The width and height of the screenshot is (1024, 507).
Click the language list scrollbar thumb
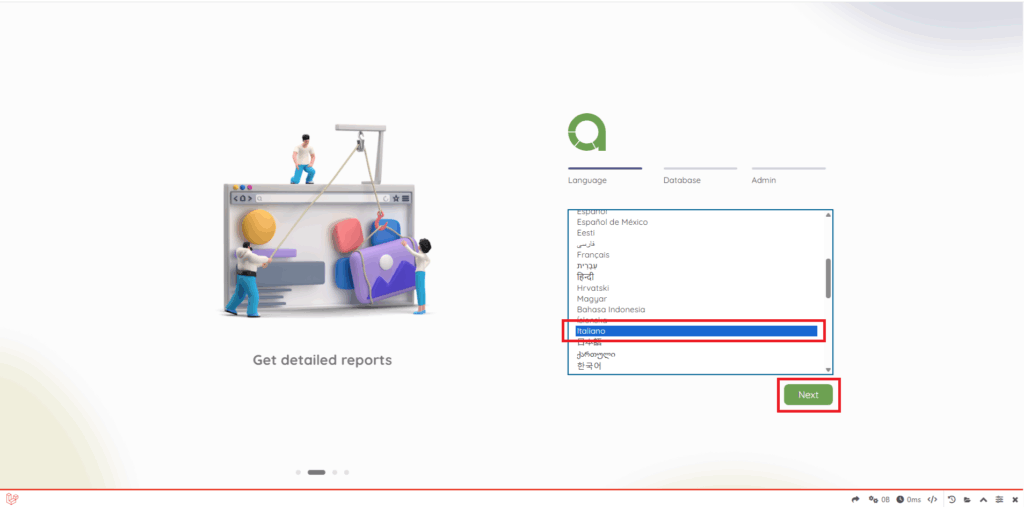(827, 277)
